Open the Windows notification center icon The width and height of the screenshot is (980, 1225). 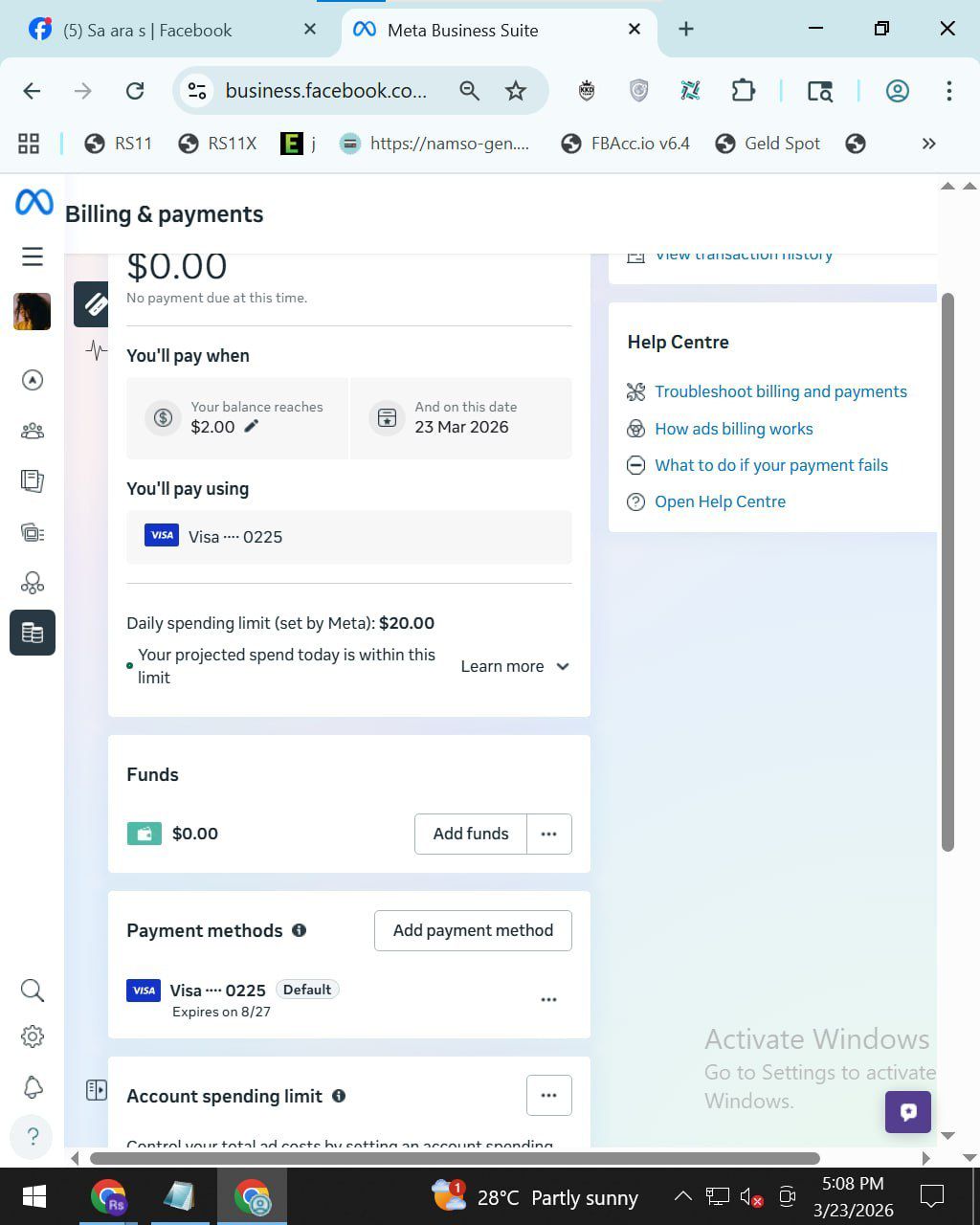coord(932,1195)
